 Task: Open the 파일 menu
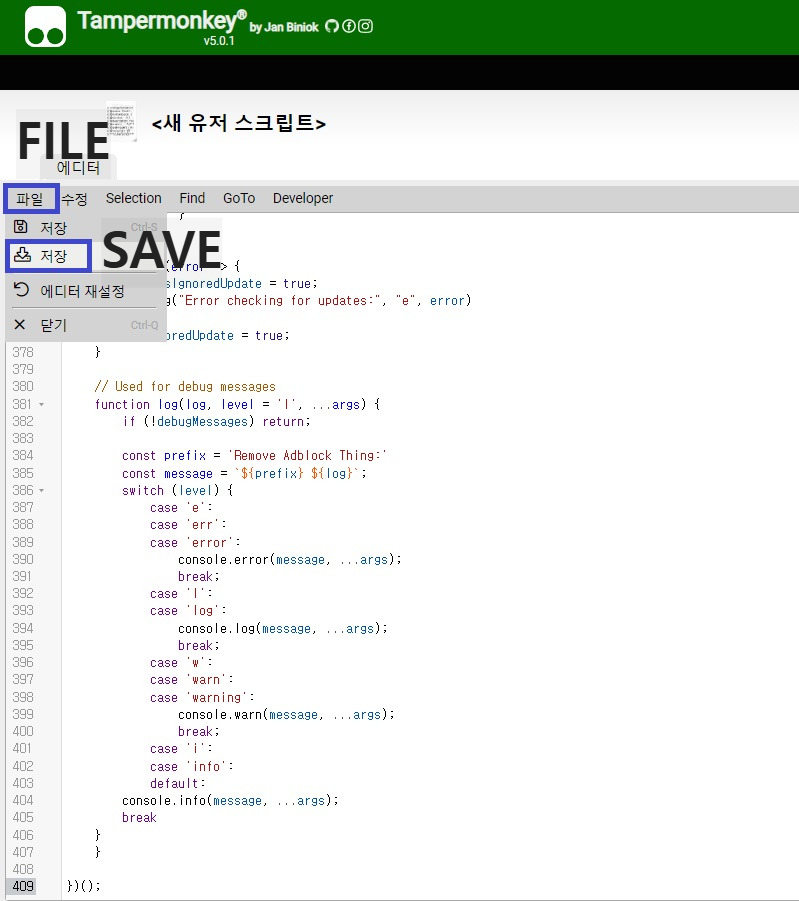[x=30, y=199]
